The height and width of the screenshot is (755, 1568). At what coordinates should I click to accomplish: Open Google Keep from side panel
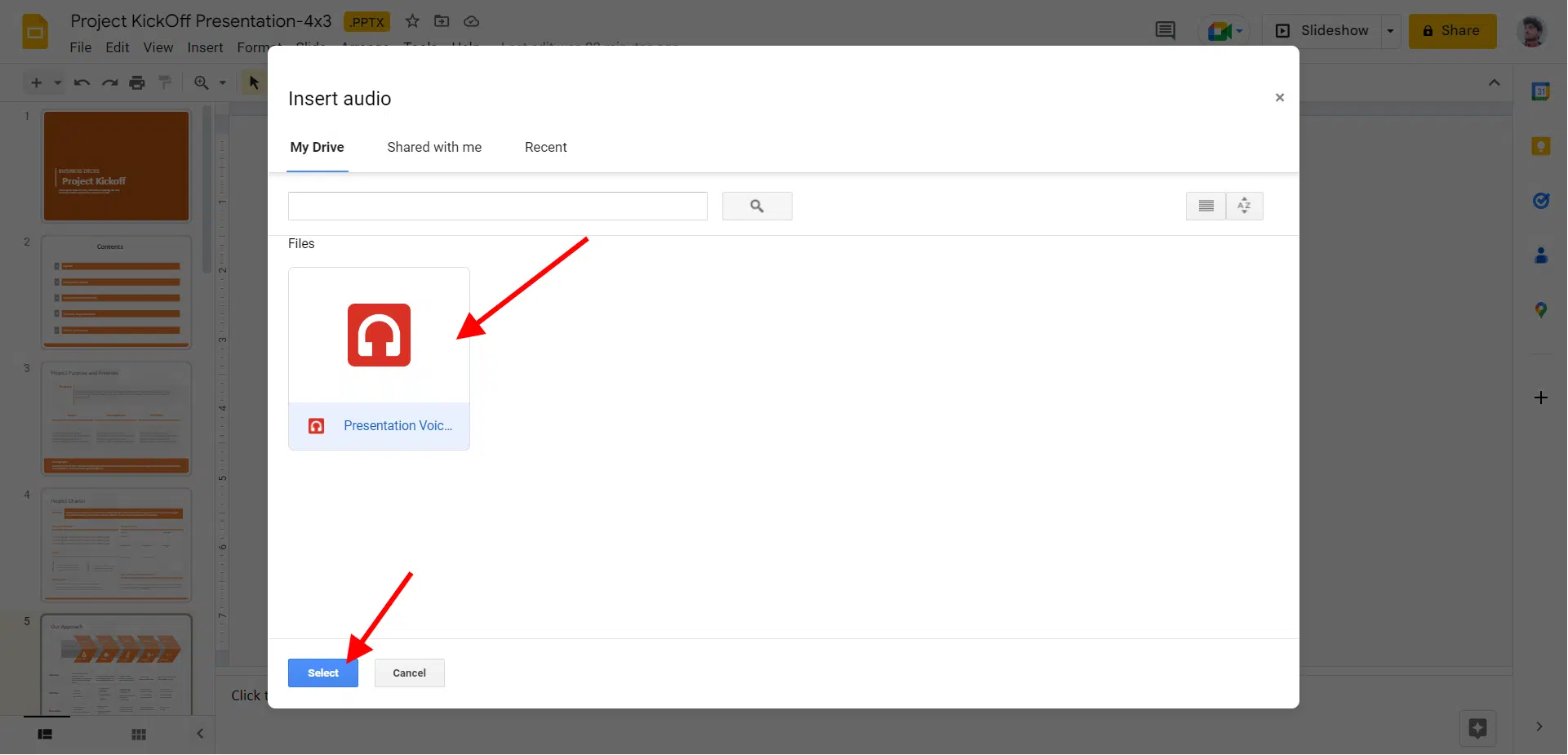(1540, 147)
